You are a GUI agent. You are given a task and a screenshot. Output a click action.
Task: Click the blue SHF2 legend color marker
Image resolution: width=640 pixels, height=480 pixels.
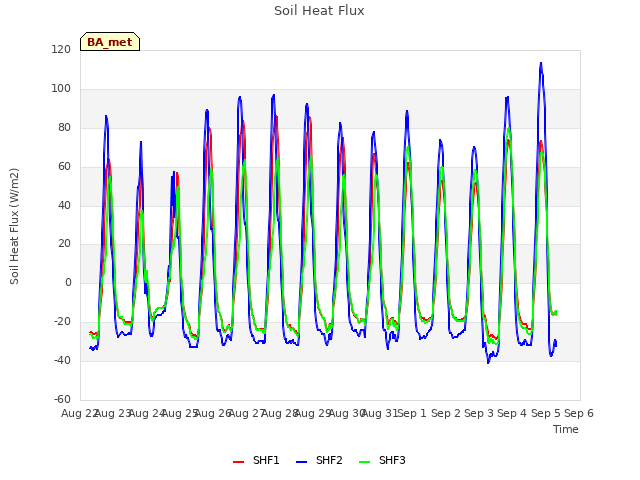[301, 462]
